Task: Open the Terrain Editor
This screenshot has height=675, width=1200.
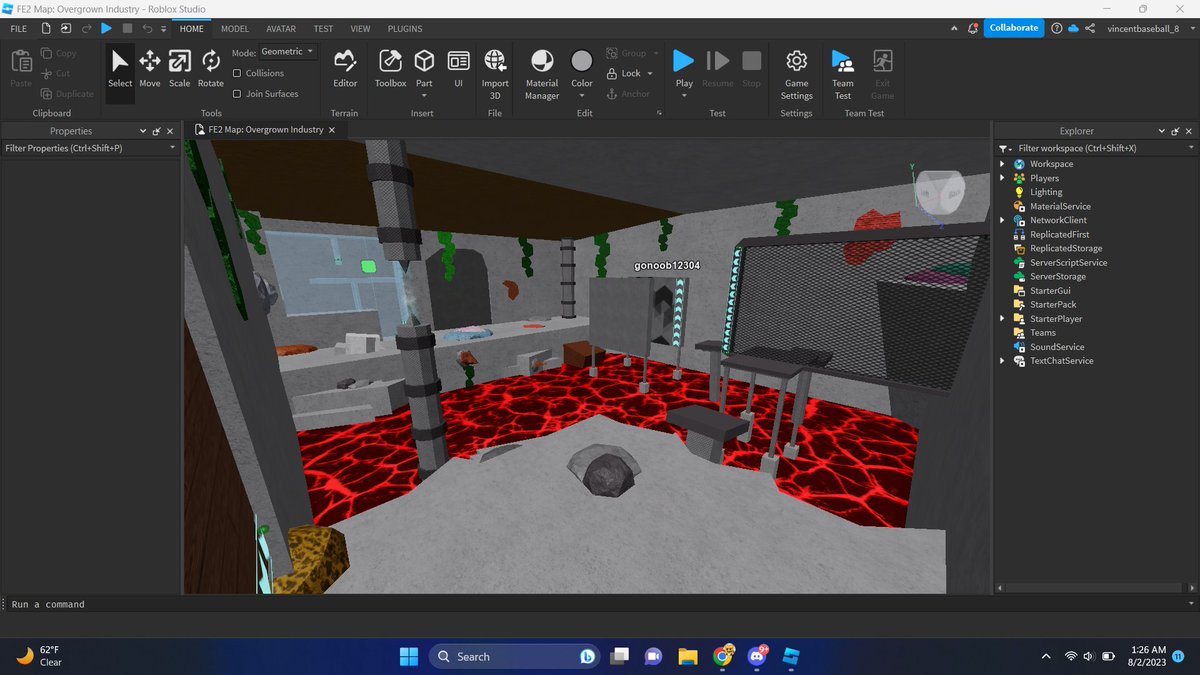Action: [x=345, y=70]
